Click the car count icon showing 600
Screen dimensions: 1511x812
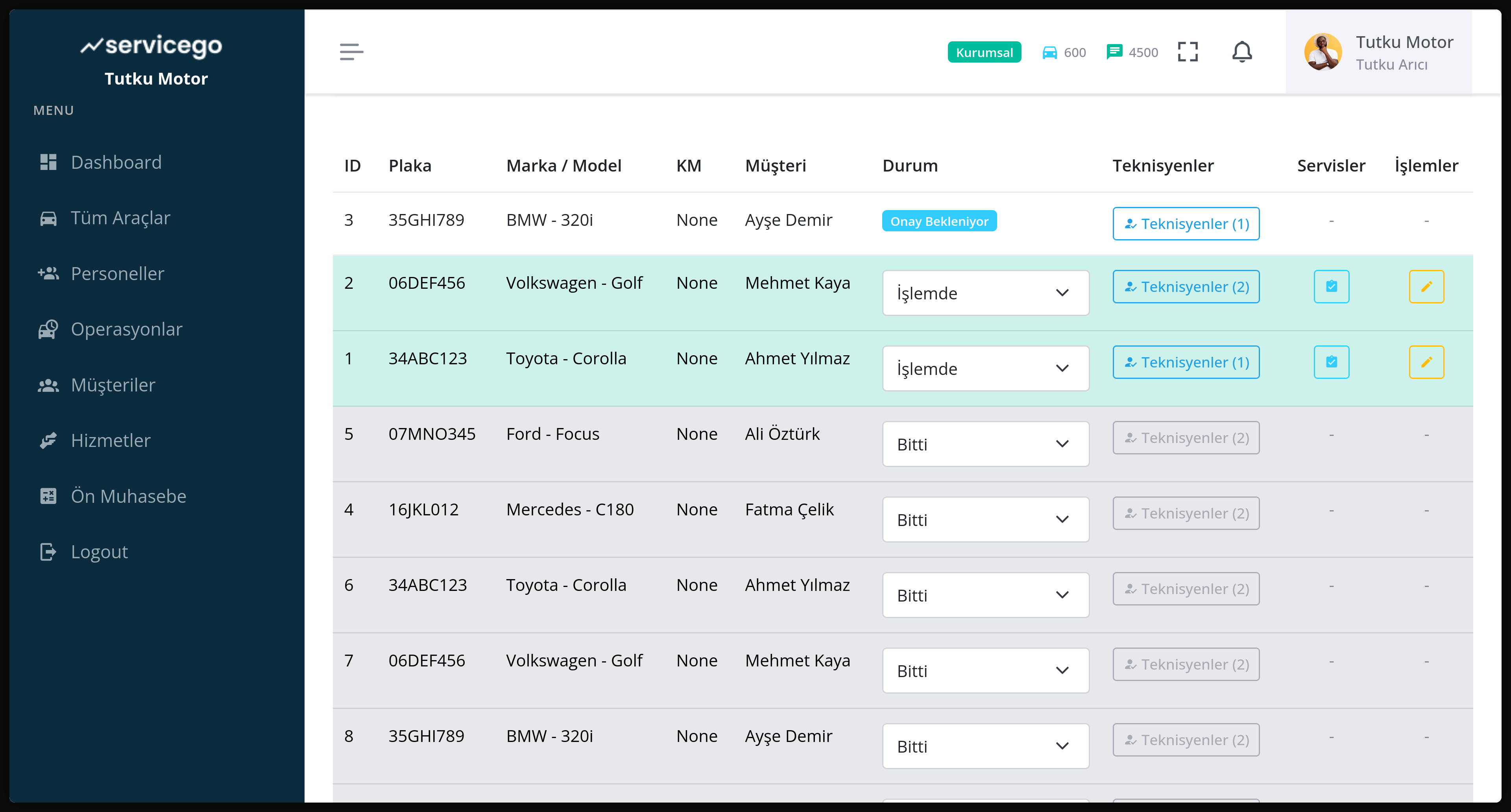tap(1049, 52)
